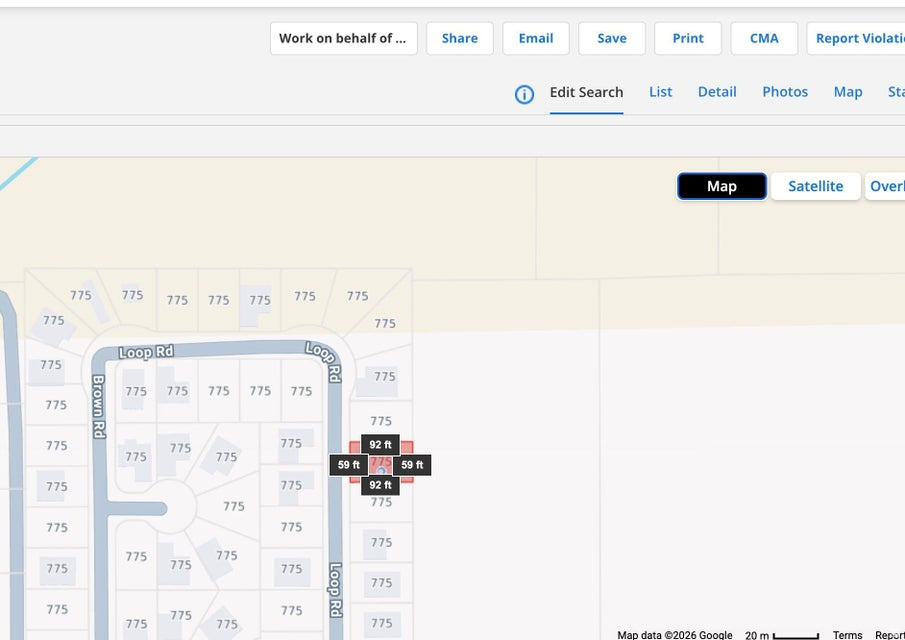Click the Share button
Image resolution: width=905 pixels, height=640 pixels.
point(459,38)
